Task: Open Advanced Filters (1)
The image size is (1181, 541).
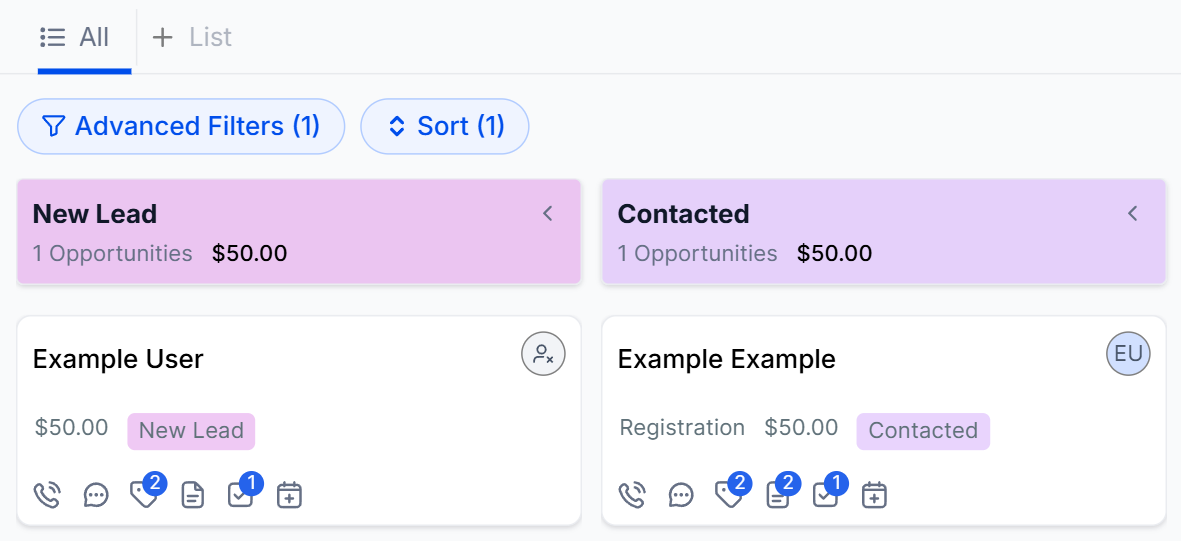Action: coord(181,126)
